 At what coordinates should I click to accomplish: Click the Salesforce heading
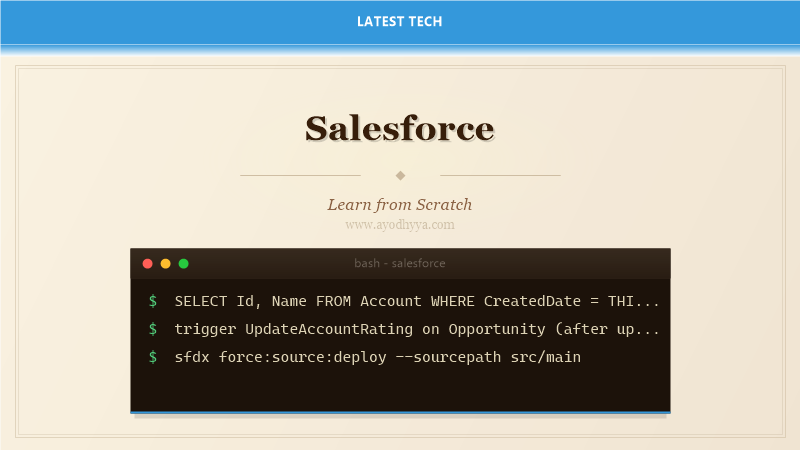coord(399,128)
